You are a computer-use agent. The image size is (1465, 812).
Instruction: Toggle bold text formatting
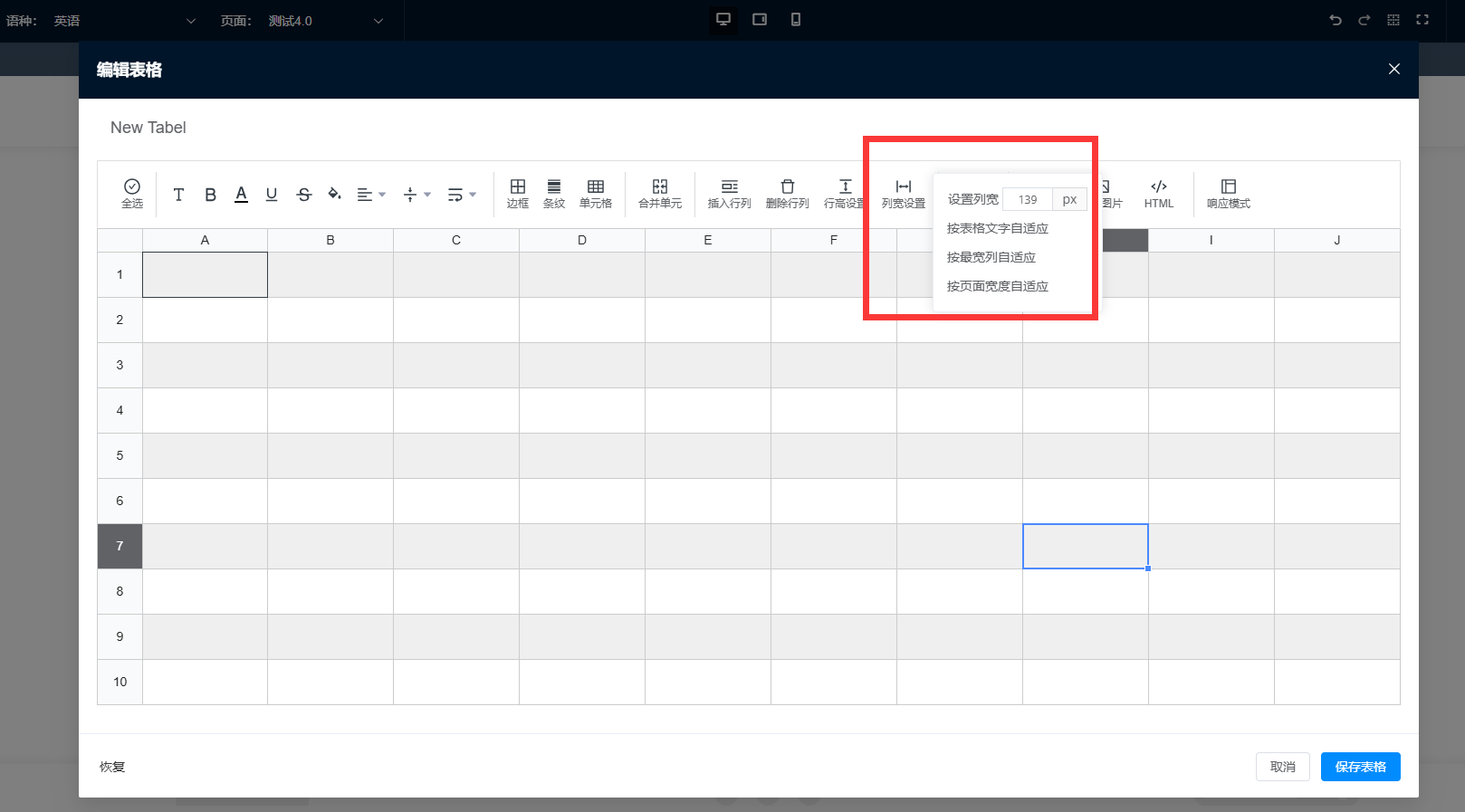tap(210, 195)
